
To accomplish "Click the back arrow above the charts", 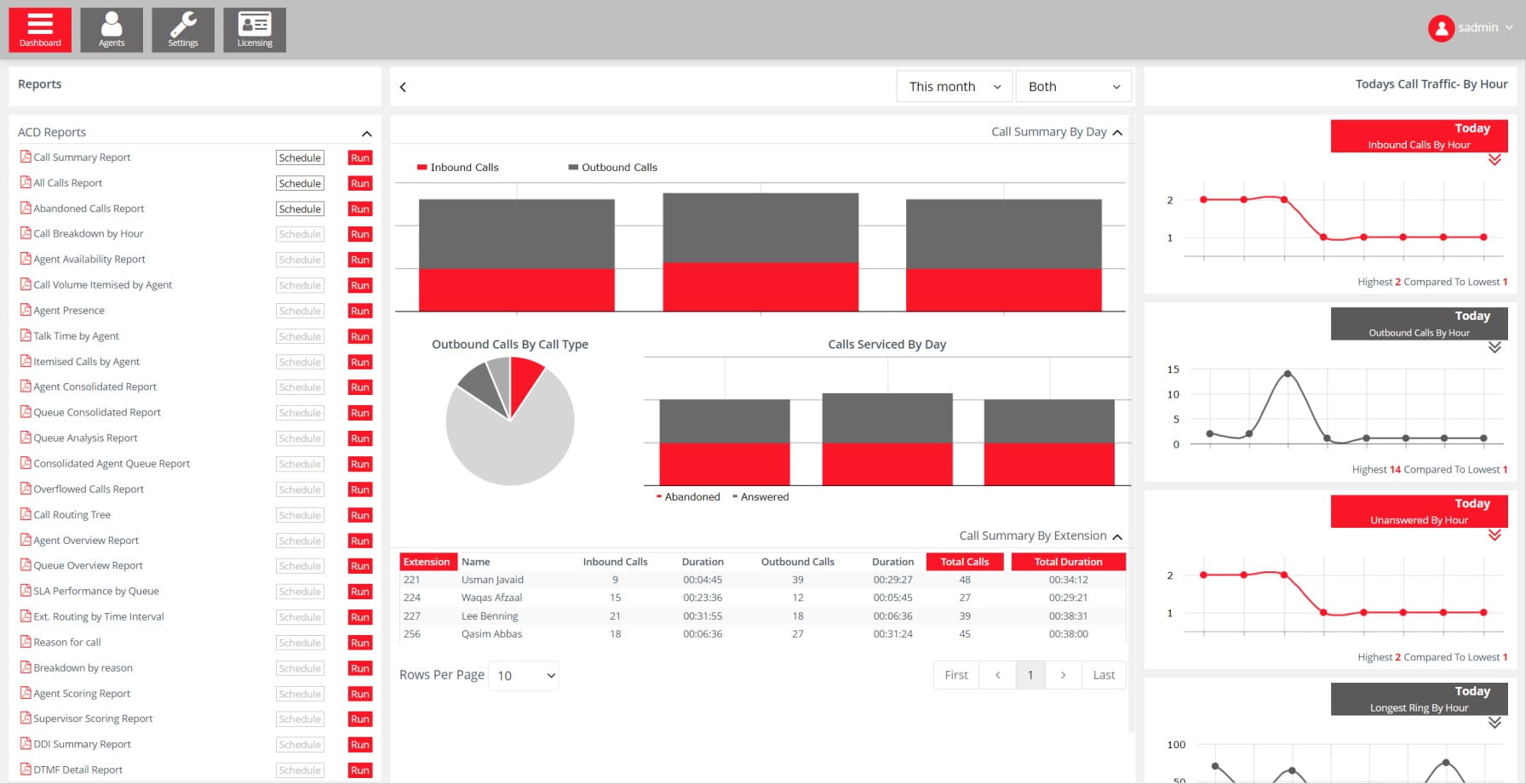I will (402, 86).
